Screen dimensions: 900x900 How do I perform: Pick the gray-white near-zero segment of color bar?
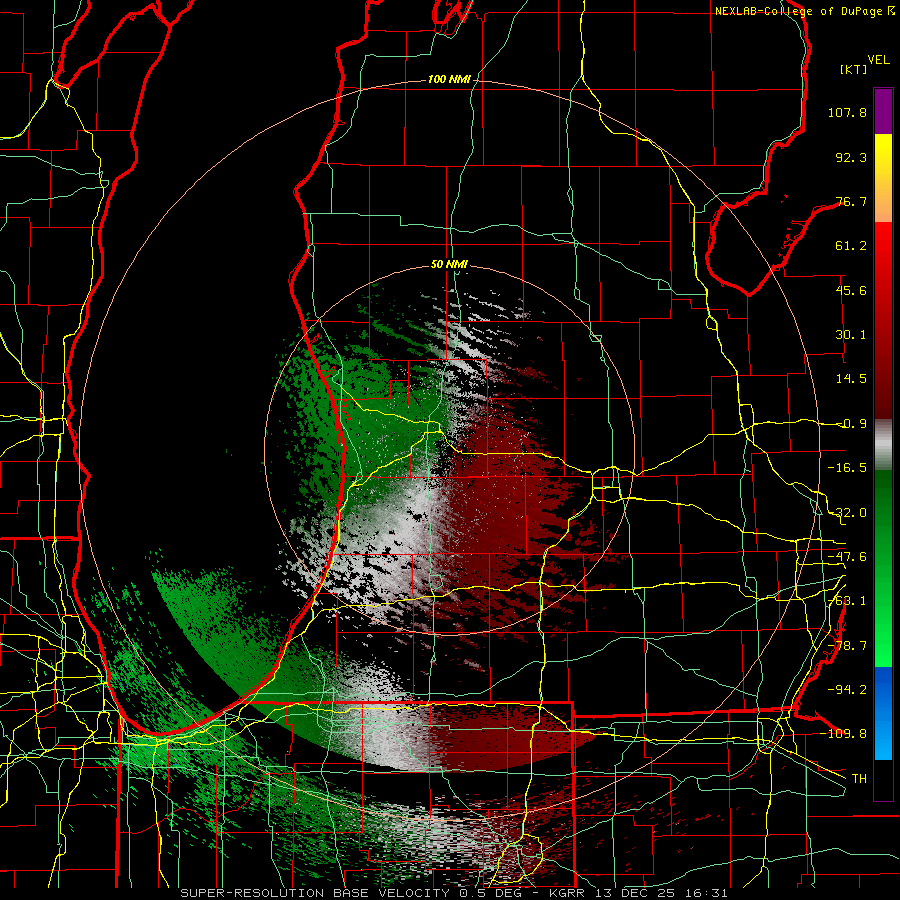pyautogui.click(x=883, y=444)
